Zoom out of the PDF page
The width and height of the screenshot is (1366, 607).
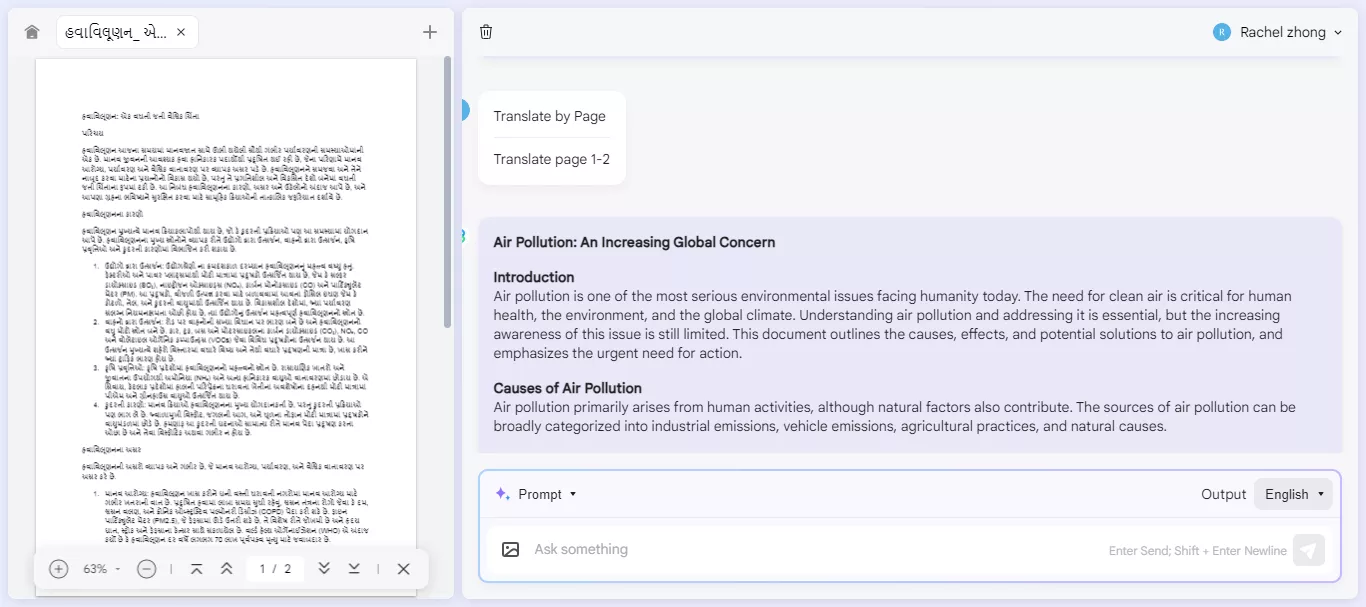147,569
